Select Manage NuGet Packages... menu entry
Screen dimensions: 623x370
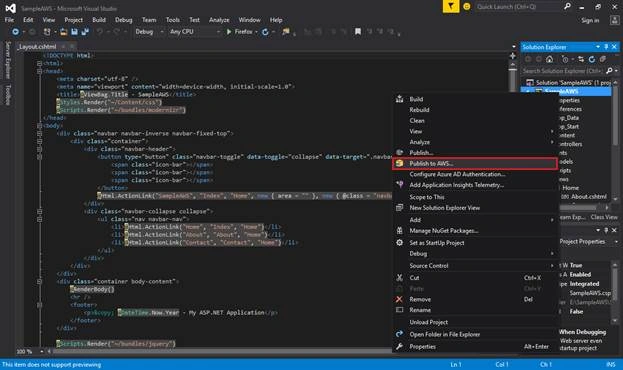coord(476,231)
